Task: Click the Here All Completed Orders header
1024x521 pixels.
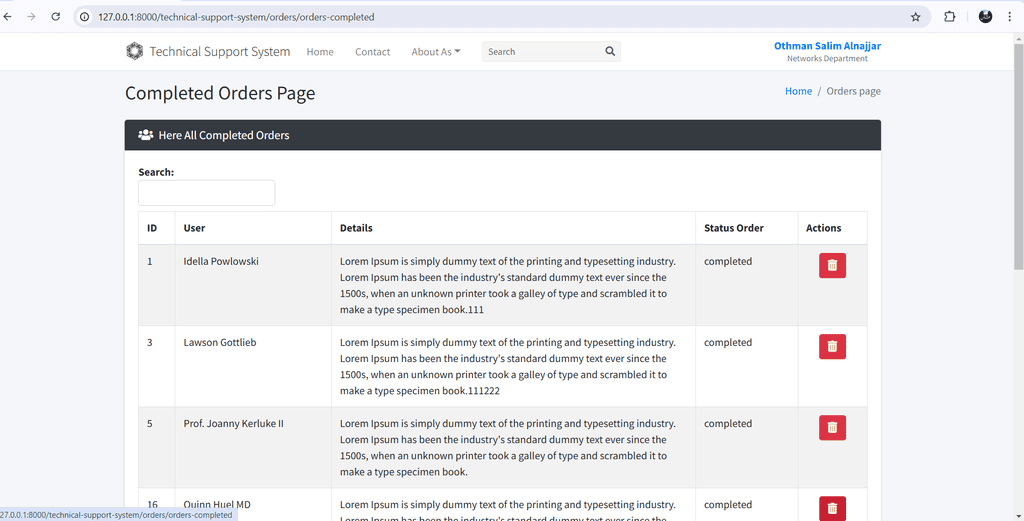Action: pyautogui.click(x=223, y=135)
